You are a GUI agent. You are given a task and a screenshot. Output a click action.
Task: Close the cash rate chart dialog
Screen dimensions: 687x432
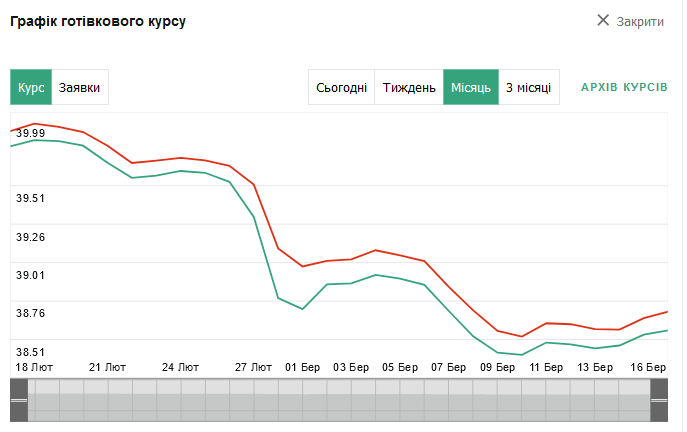tap(630, 21)
